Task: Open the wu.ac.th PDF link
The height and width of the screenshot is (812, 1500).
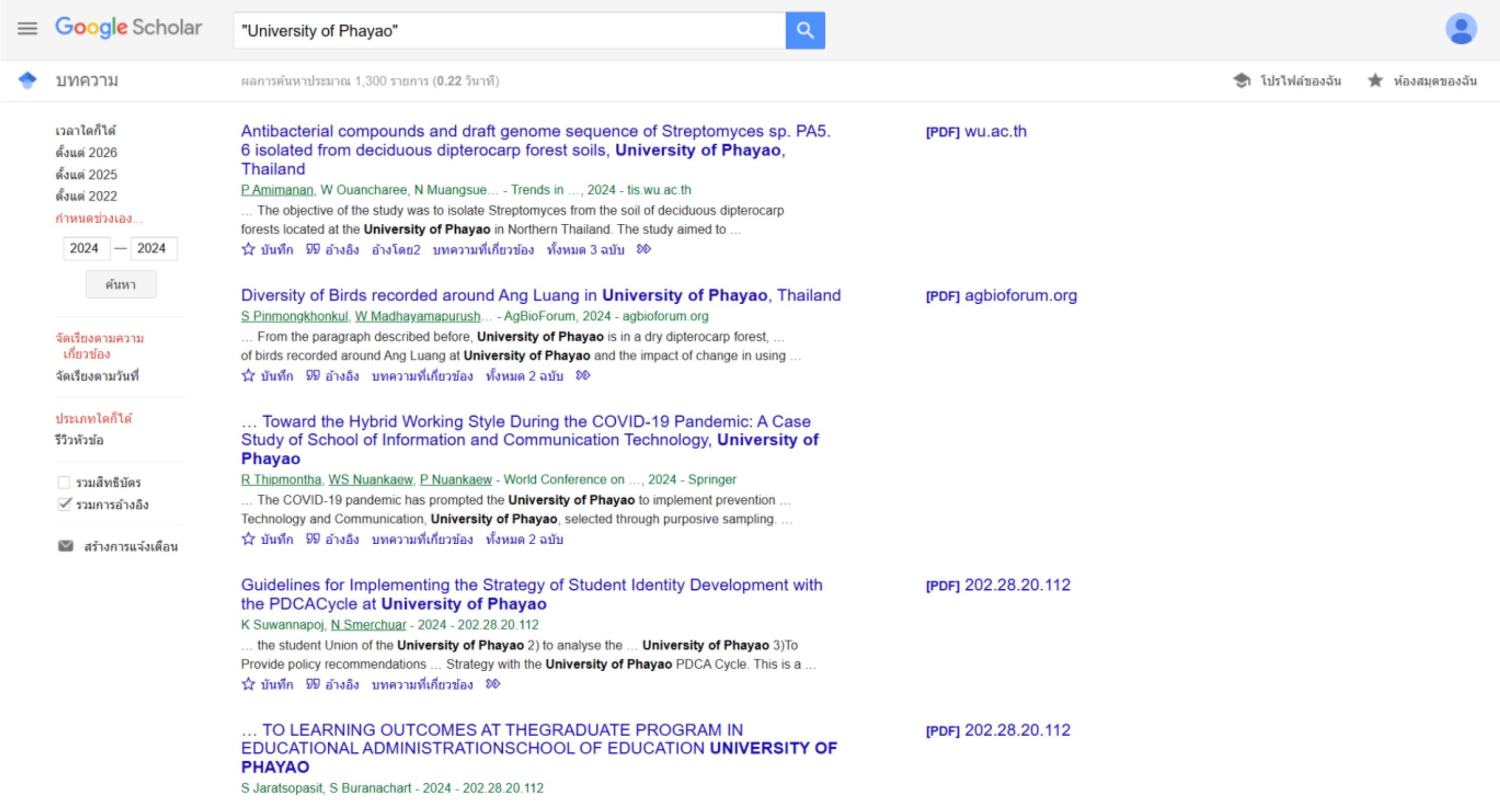Action: pos(976,132)
